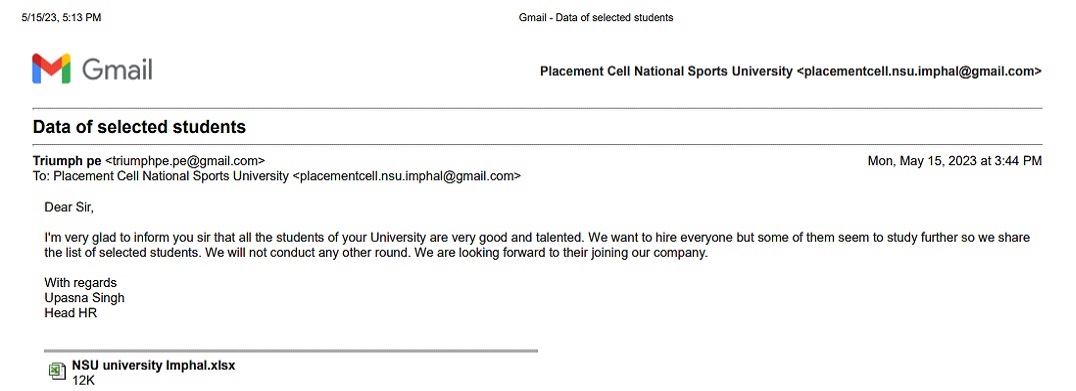Click the page title Gmail - Data of selected students
The height and width of the screenshot is (391, 1076).
(596, 18)
